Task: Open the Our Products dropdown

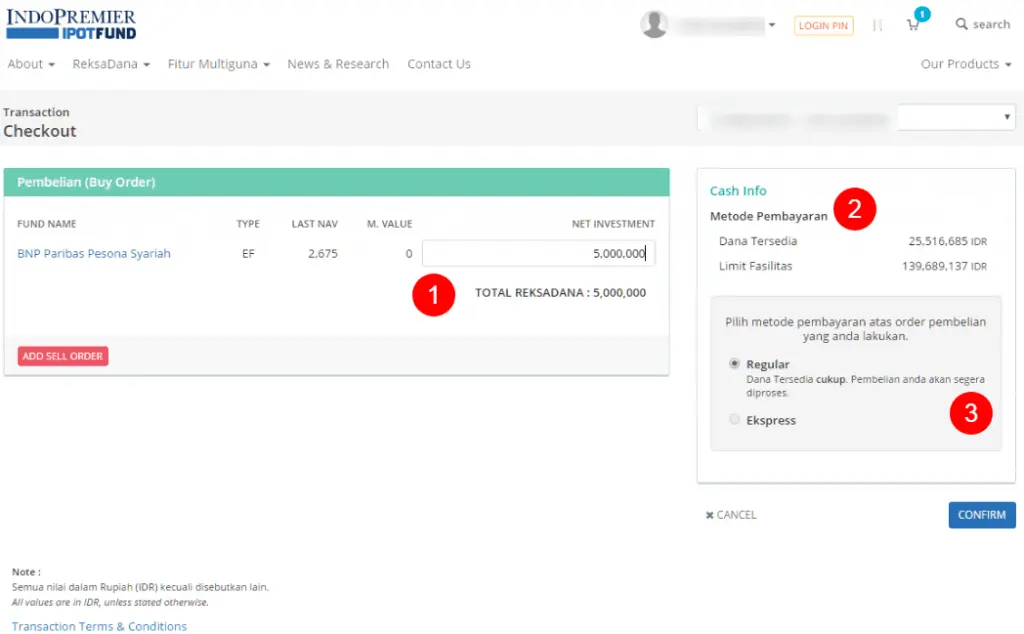Action: [965, 64]
